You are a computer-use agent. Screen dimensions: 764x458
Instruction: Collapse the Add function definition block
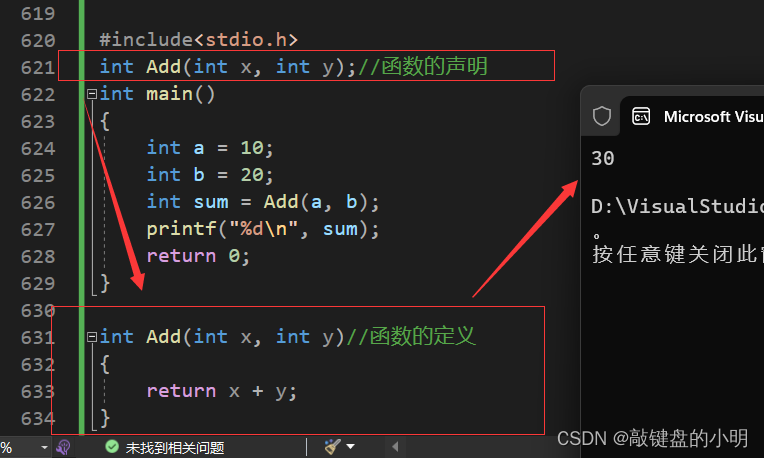[x=92, y=337]
